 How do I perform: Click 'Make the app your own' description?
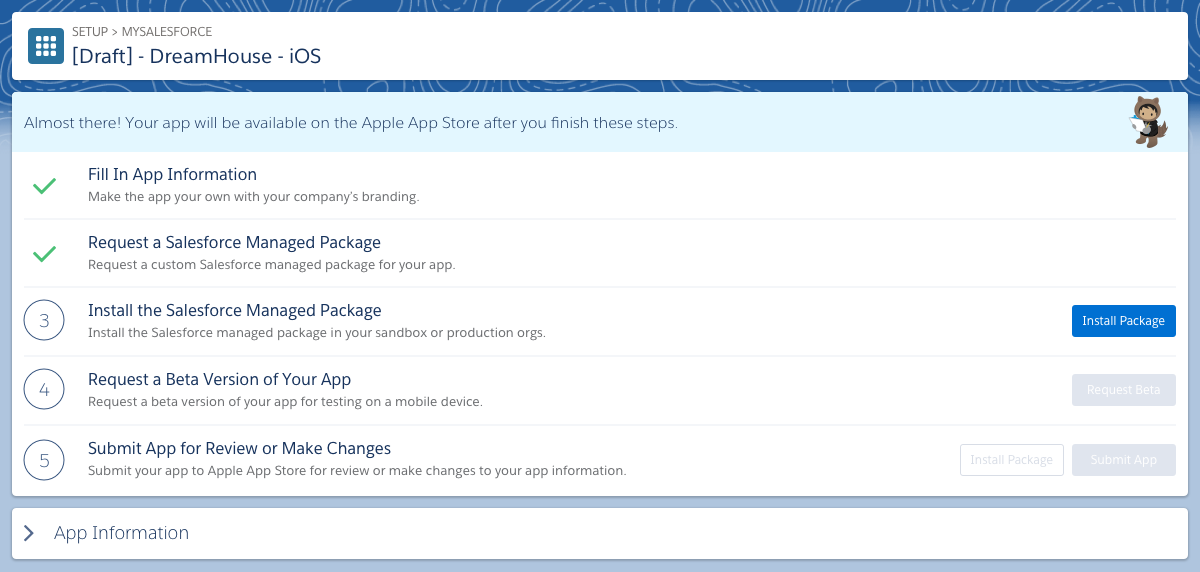coord(254,196)
